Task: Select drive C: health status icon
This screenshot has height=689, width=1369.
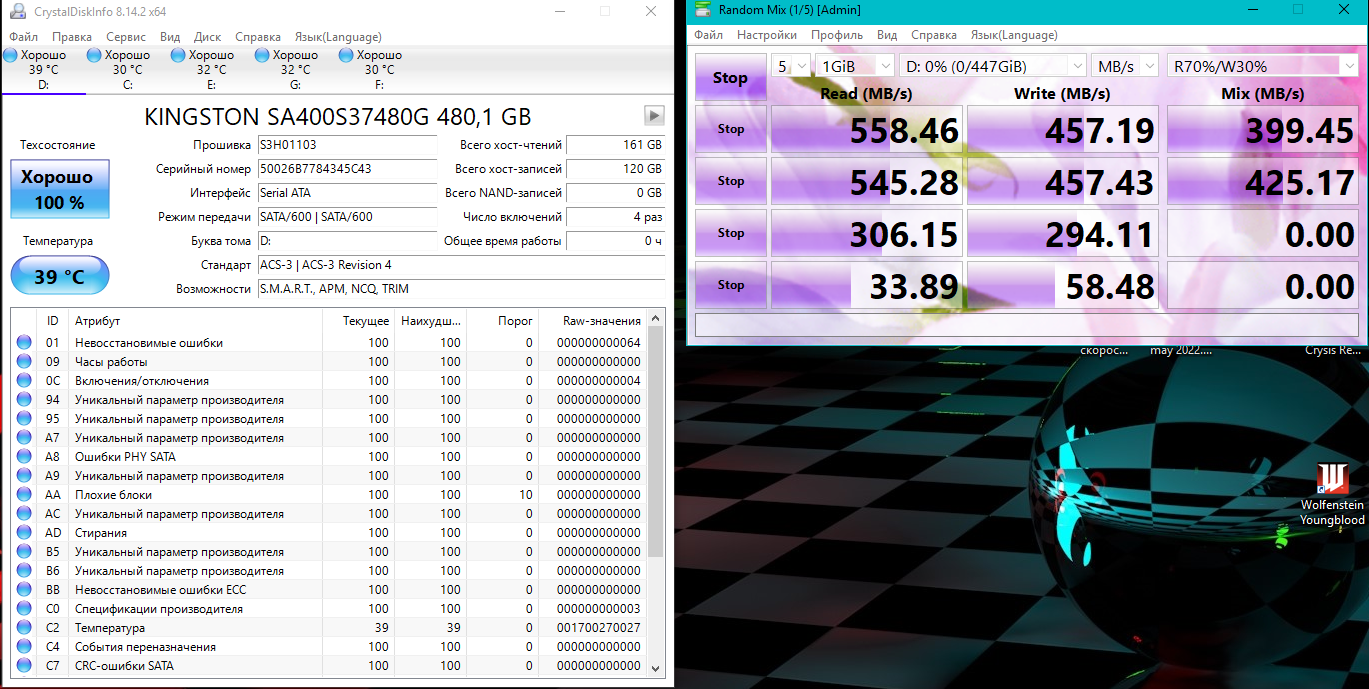Action: (95, 56)
